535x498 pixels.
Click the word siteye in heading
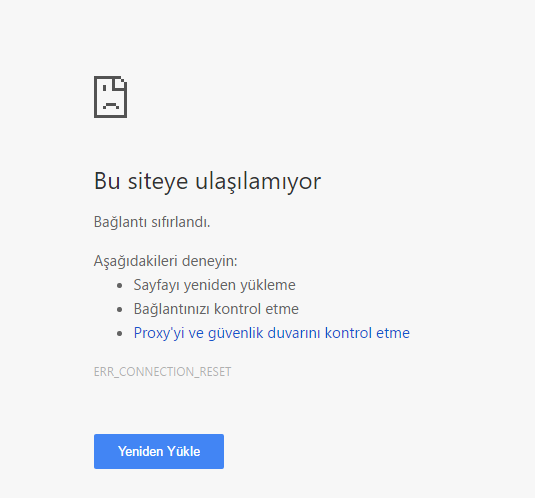pos(158,181)
